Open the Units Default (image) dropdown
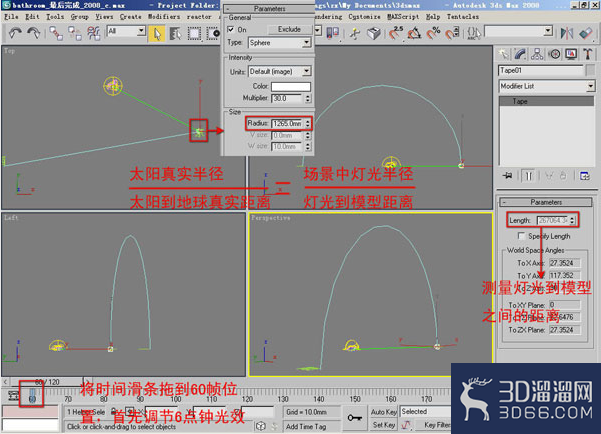Screen dimensions: 601x434 click(x=280, y=71)
